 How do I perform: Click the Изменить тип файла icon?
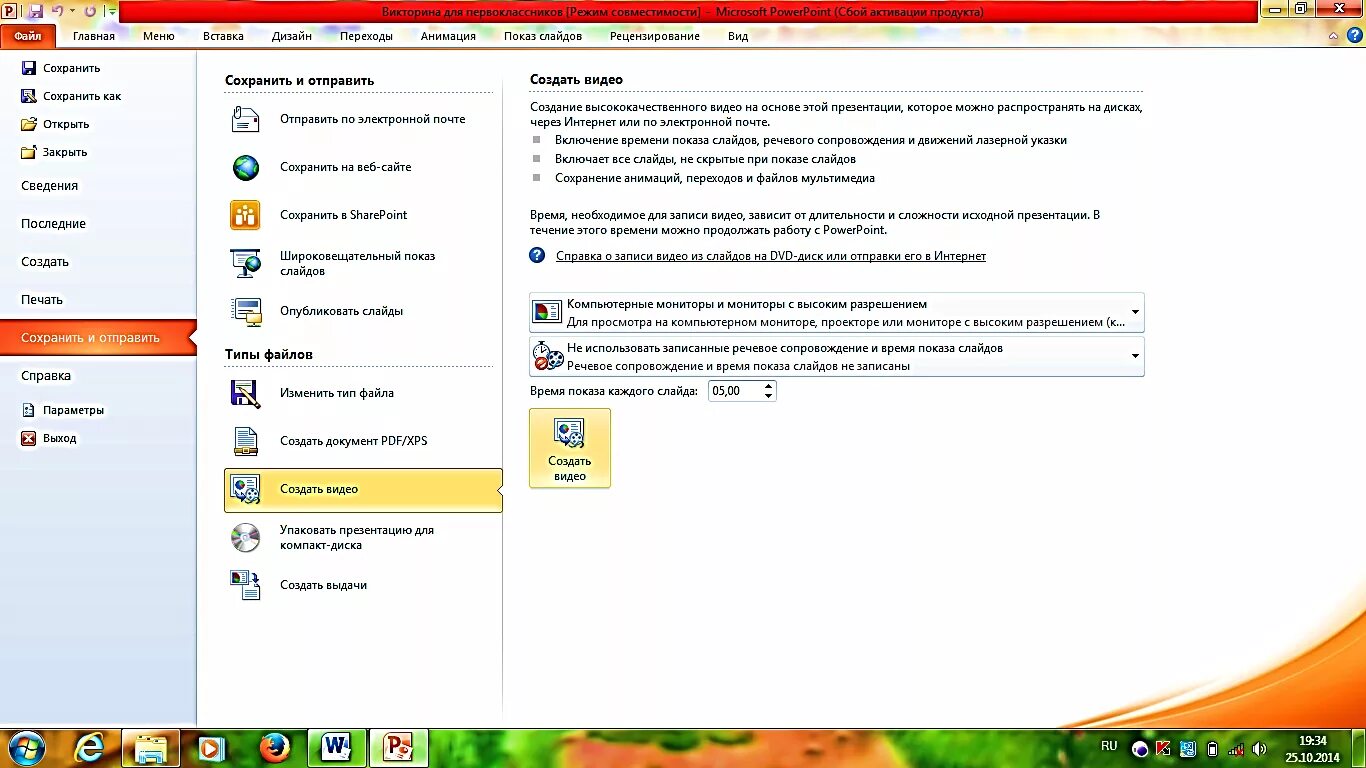(245, 393)
